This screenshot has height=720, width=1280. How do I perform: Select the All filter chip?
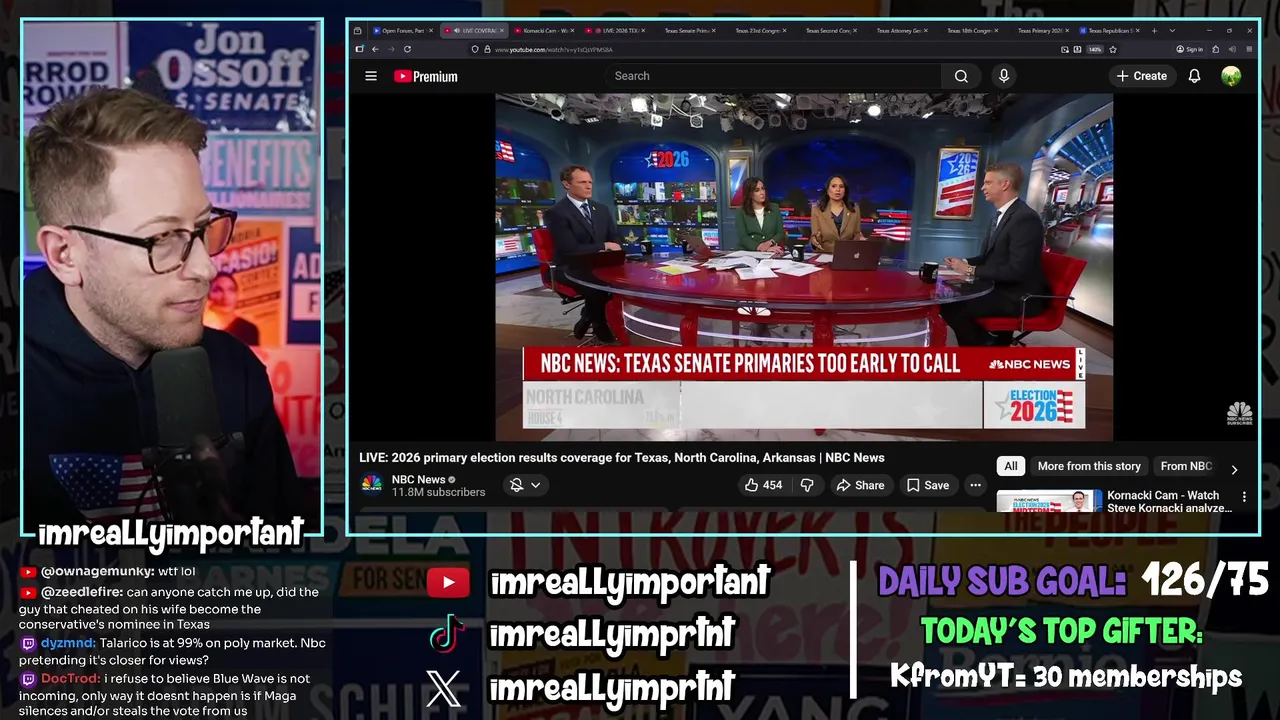click(1011, 466)
